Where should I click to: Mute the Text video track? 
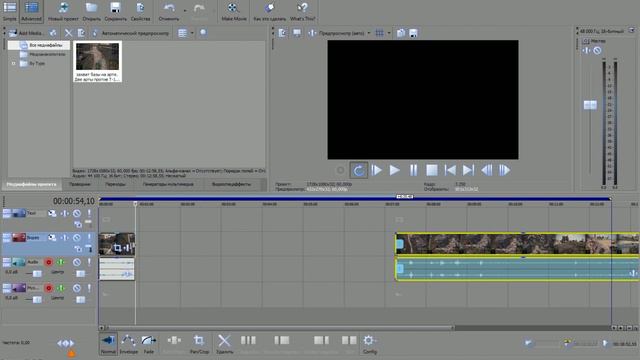coord(77,213)
